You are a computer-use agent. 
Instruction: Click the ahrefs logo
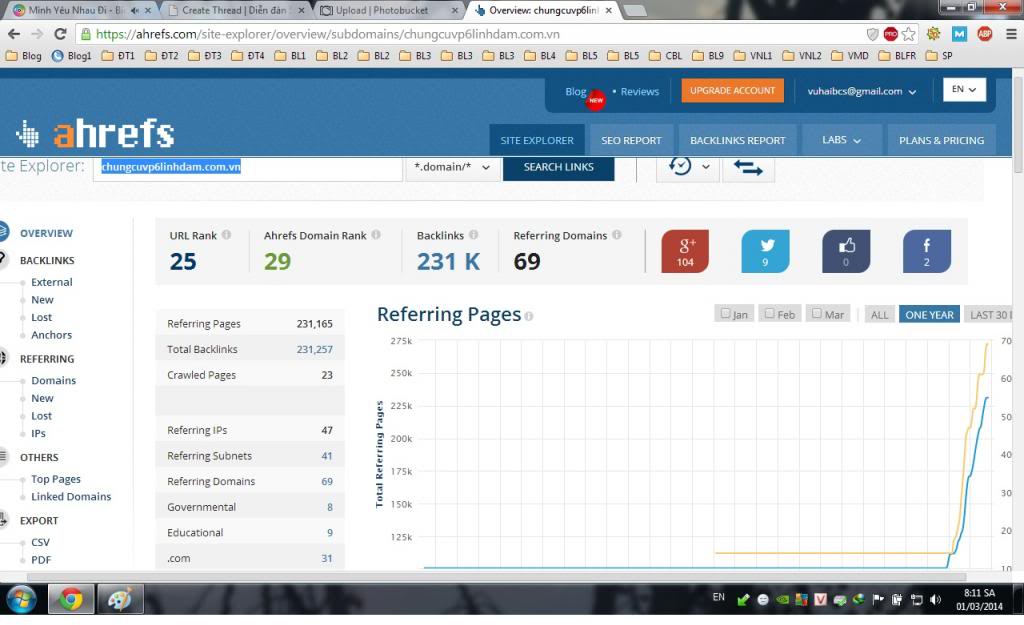pyautogui.click(x=95, y=133)
